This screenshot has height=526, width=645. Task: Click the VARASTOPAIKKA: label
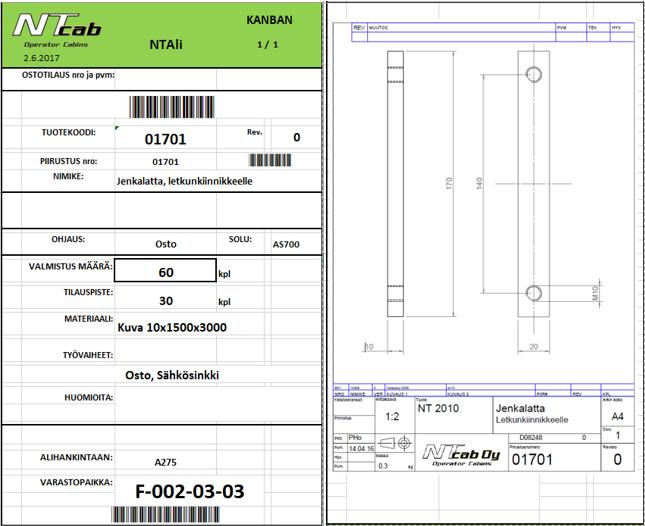pos(76,482)
